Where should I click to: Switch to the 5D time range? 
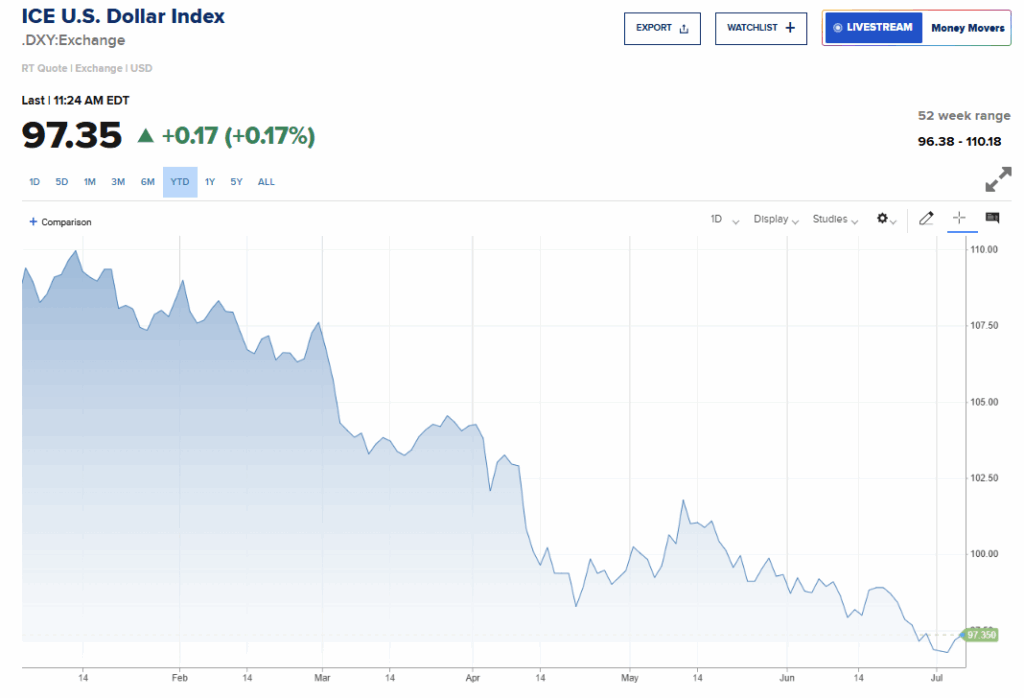click(62, 182)
